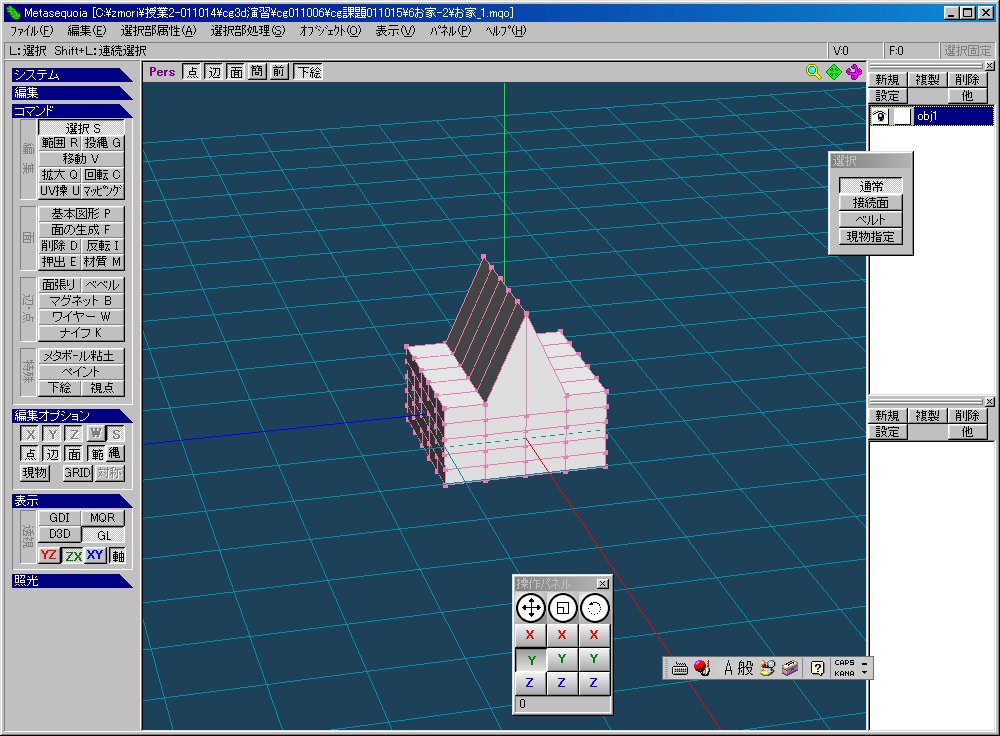1000x736 pixels.
Task: Click 設定 in the lower material panel
Action: [887, 432]
